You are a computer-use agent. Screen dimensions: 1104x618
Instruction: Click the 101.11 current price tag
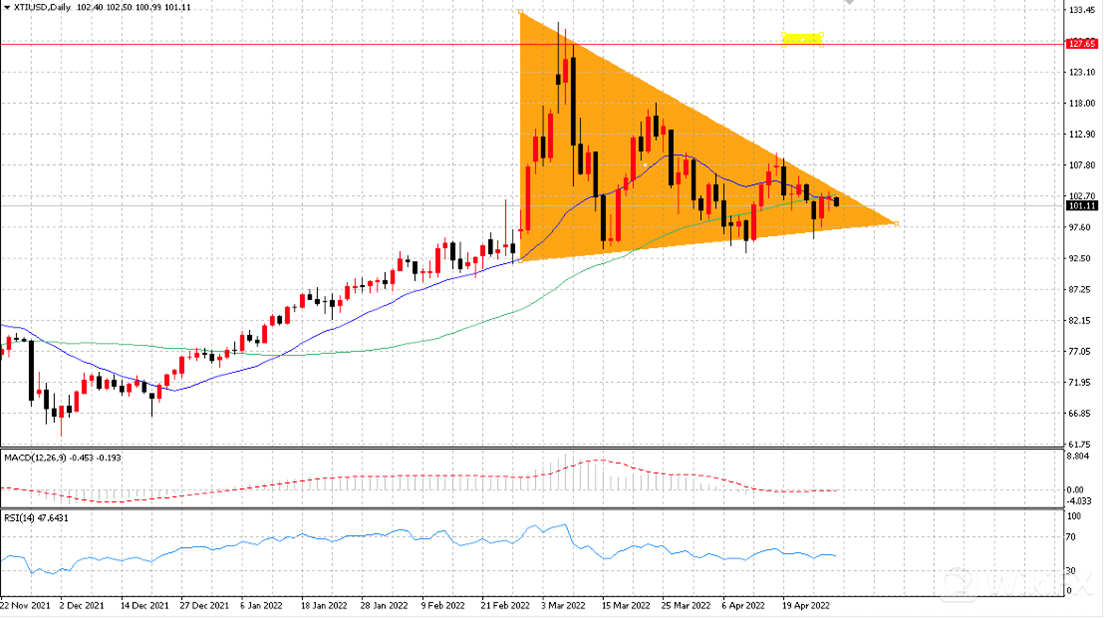tap(1081, 206)
